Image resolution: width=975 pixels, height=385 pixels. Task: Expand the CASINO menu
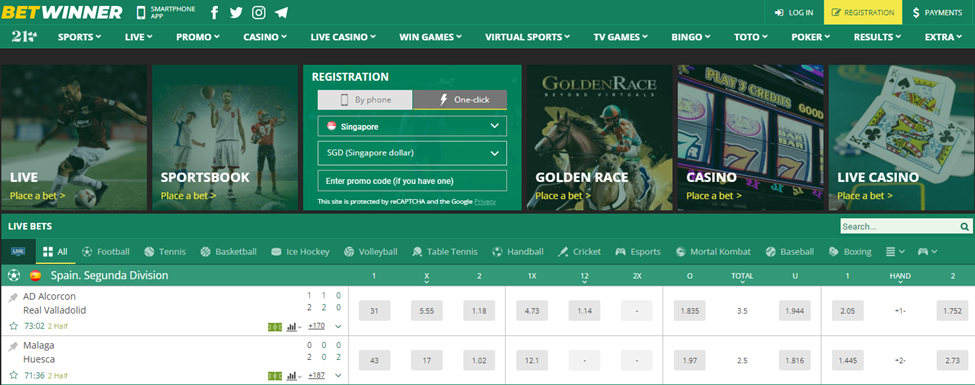coord(265,37)
